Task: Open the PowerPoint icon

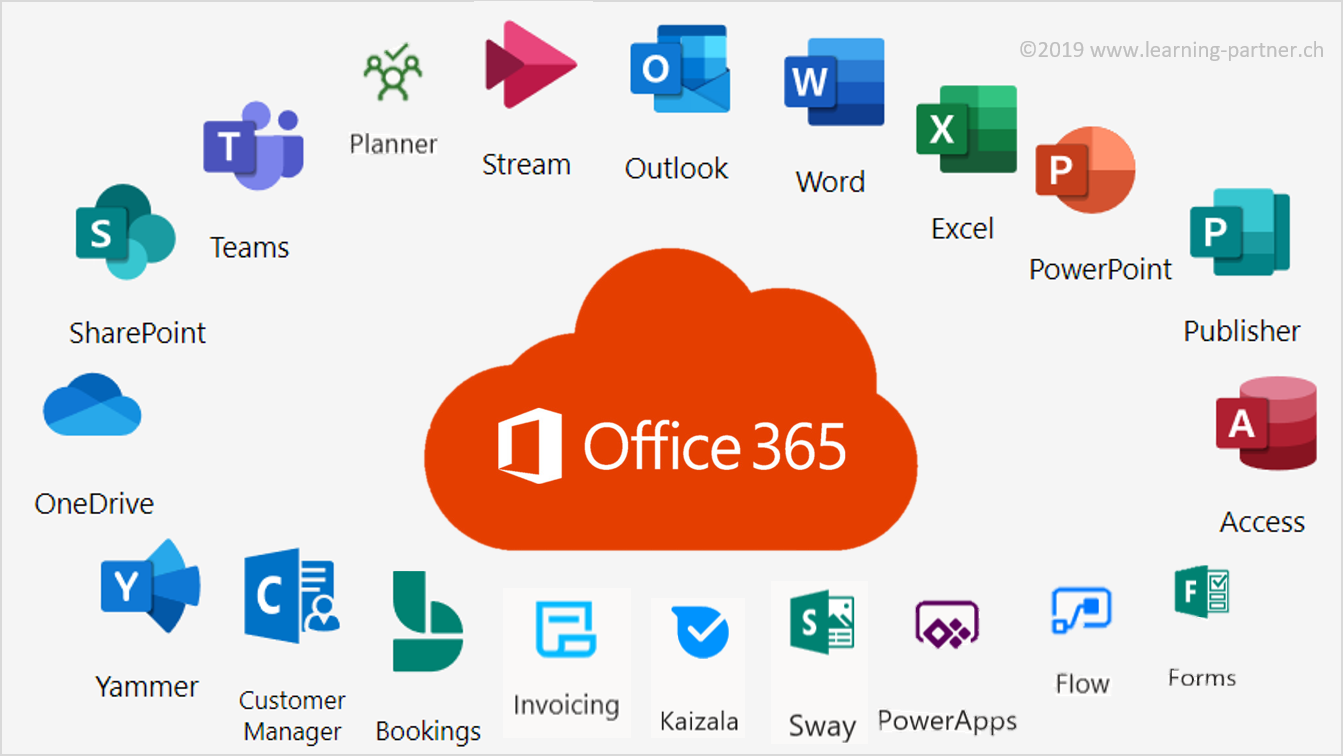Action: point(1085,170)
